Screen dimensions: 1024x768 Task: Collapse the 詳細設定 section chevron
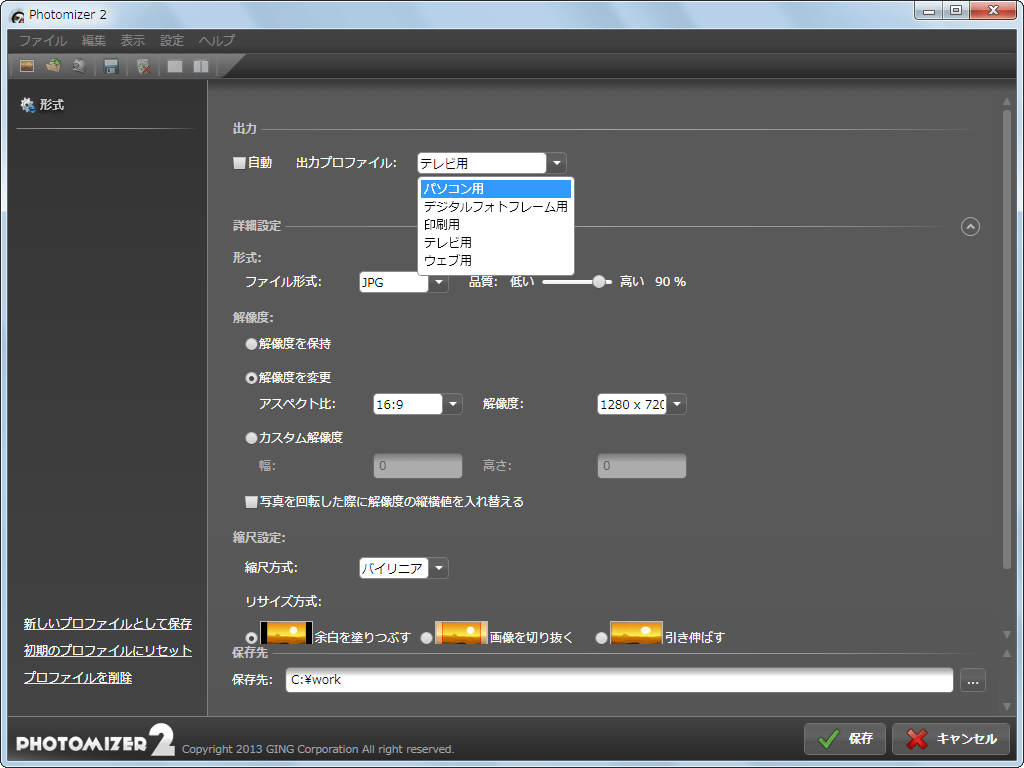tap(970, 227)
